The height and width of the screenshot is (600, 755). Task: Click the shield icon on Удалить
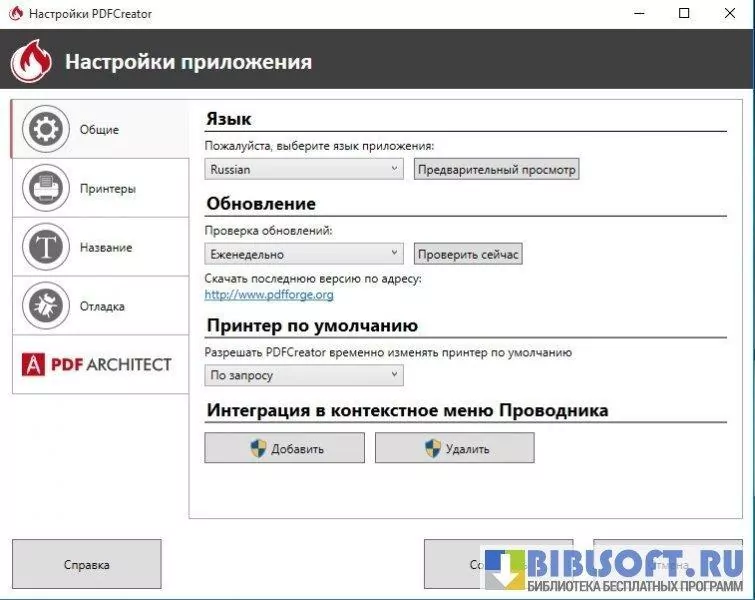pyautogui.click(x=432, y=448)
